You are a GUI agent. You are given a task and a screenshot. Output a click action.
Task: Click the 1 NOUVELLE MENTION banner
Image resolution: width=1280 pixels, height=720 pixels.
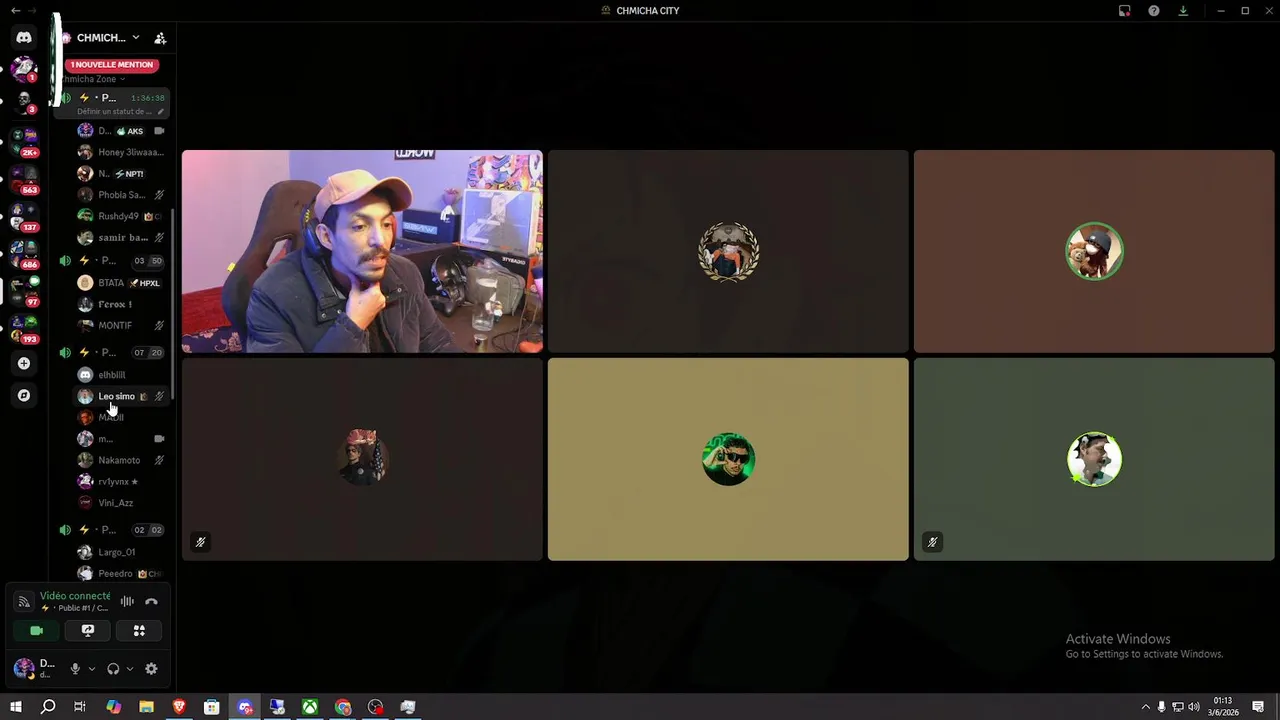pos(112,65)
